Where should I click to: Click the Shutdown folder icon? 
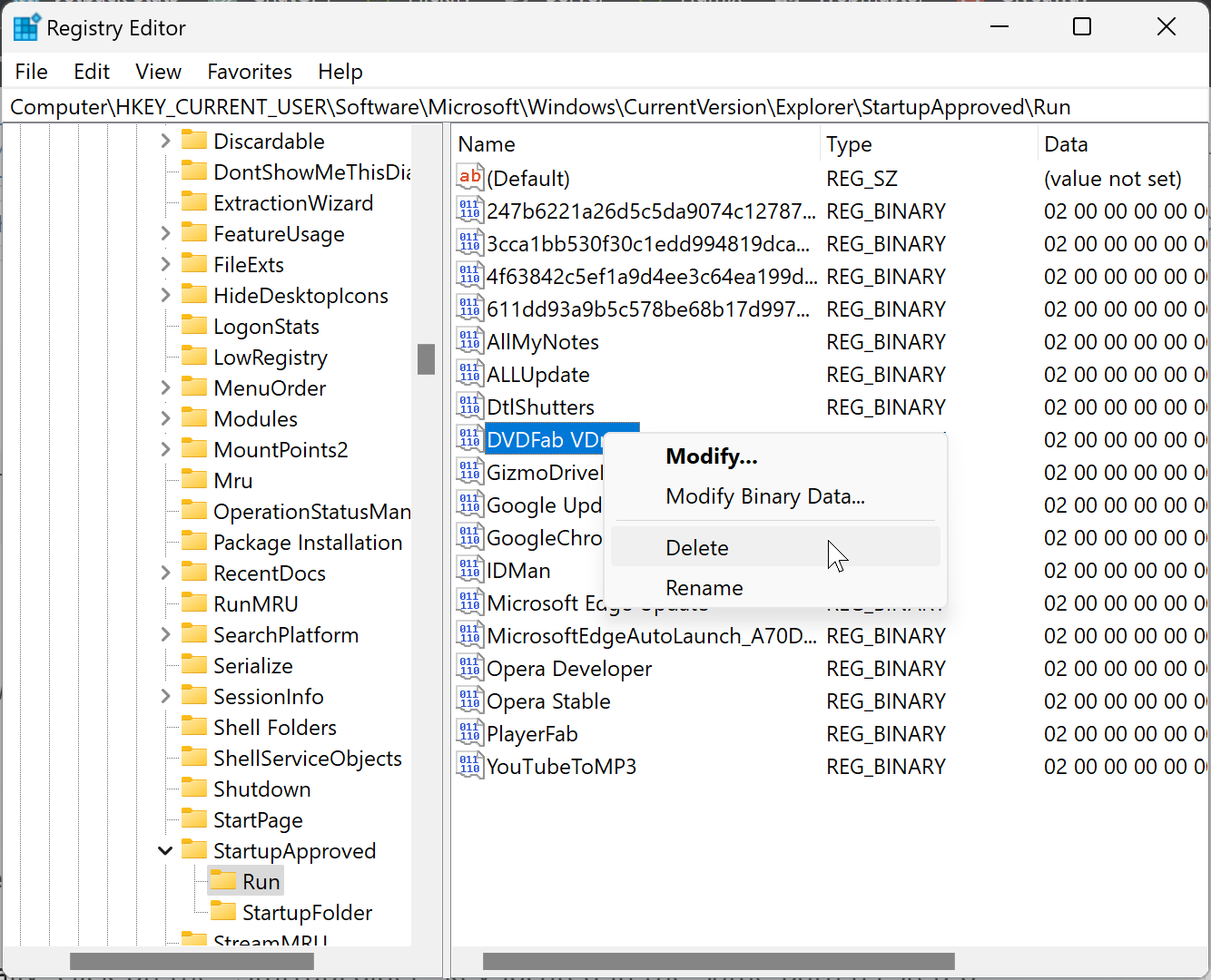pyautogui.click(x=194, y=788)
